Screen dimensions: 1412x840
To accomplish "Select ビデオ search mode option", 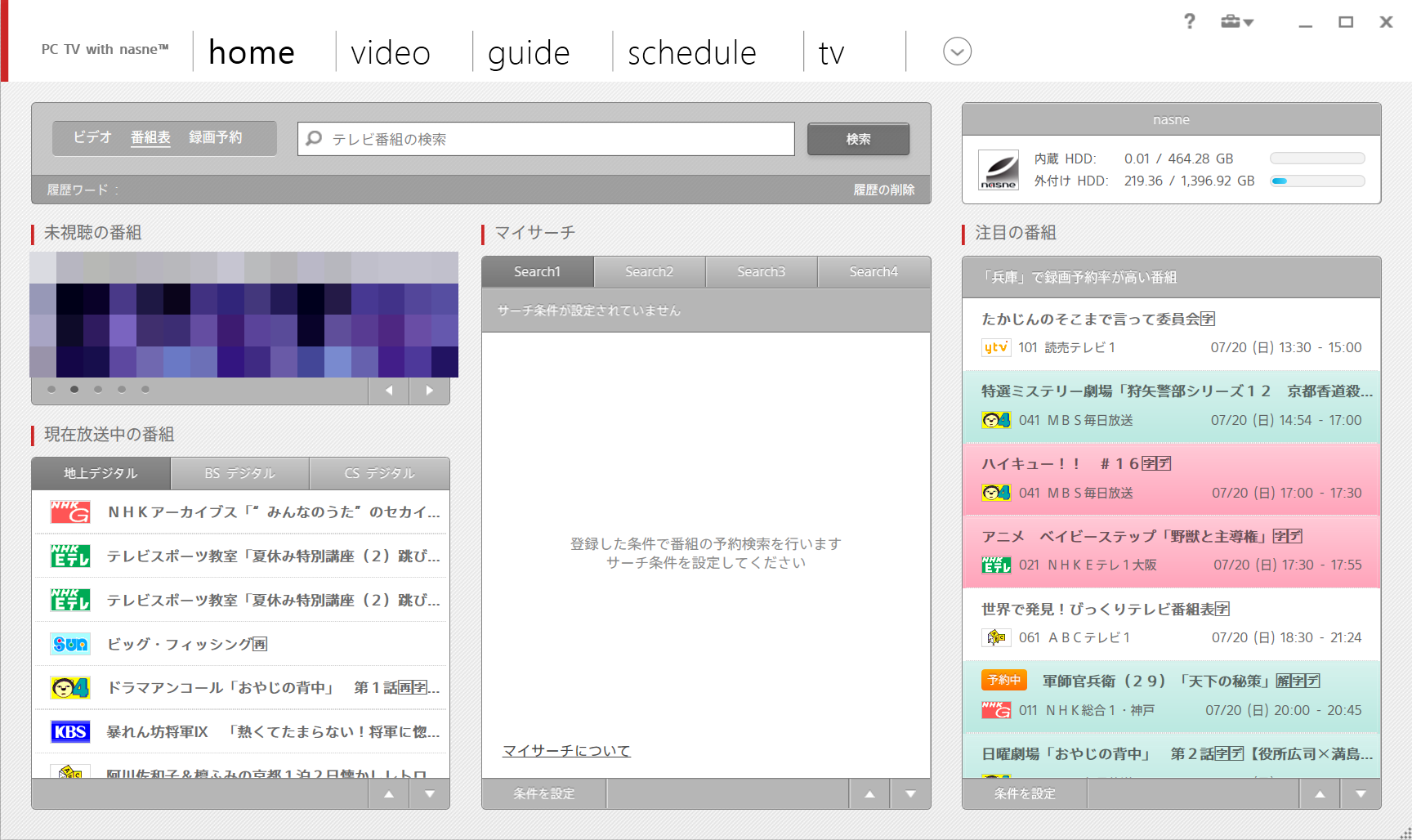I will point(92,137).
